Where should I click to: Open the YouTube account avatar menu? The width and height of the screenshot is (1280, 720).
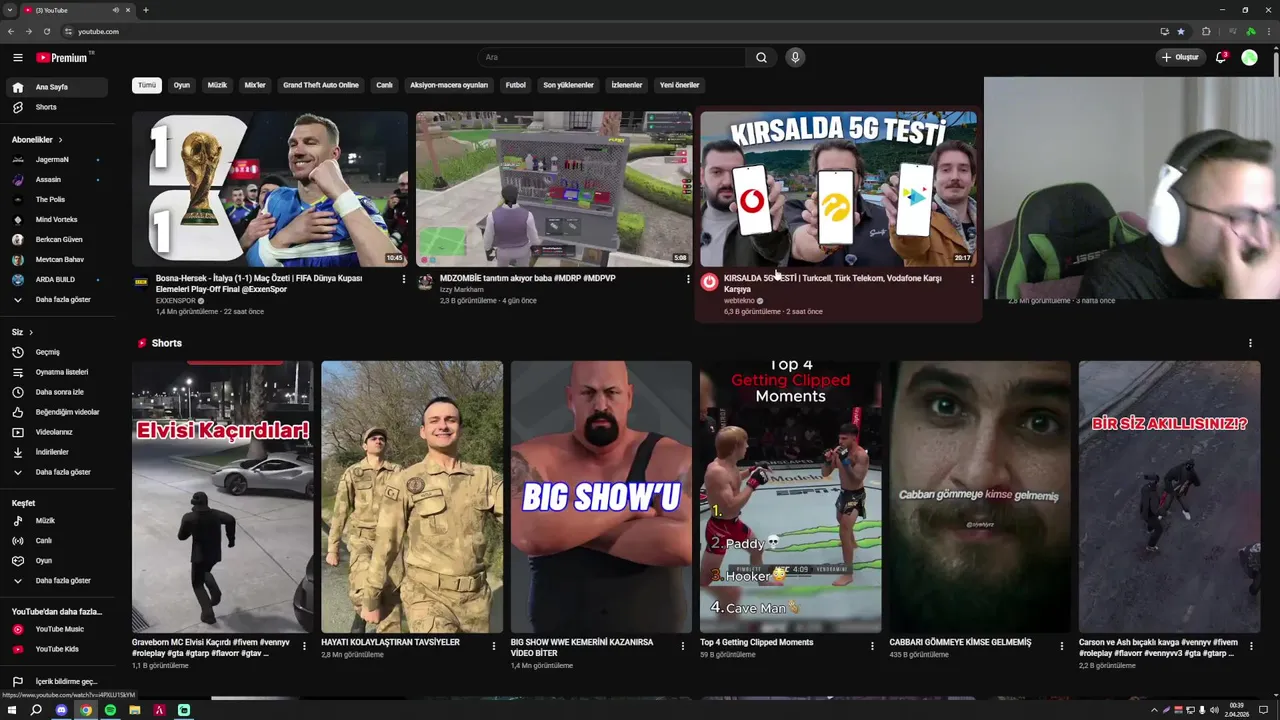(x=1249, y=58)
